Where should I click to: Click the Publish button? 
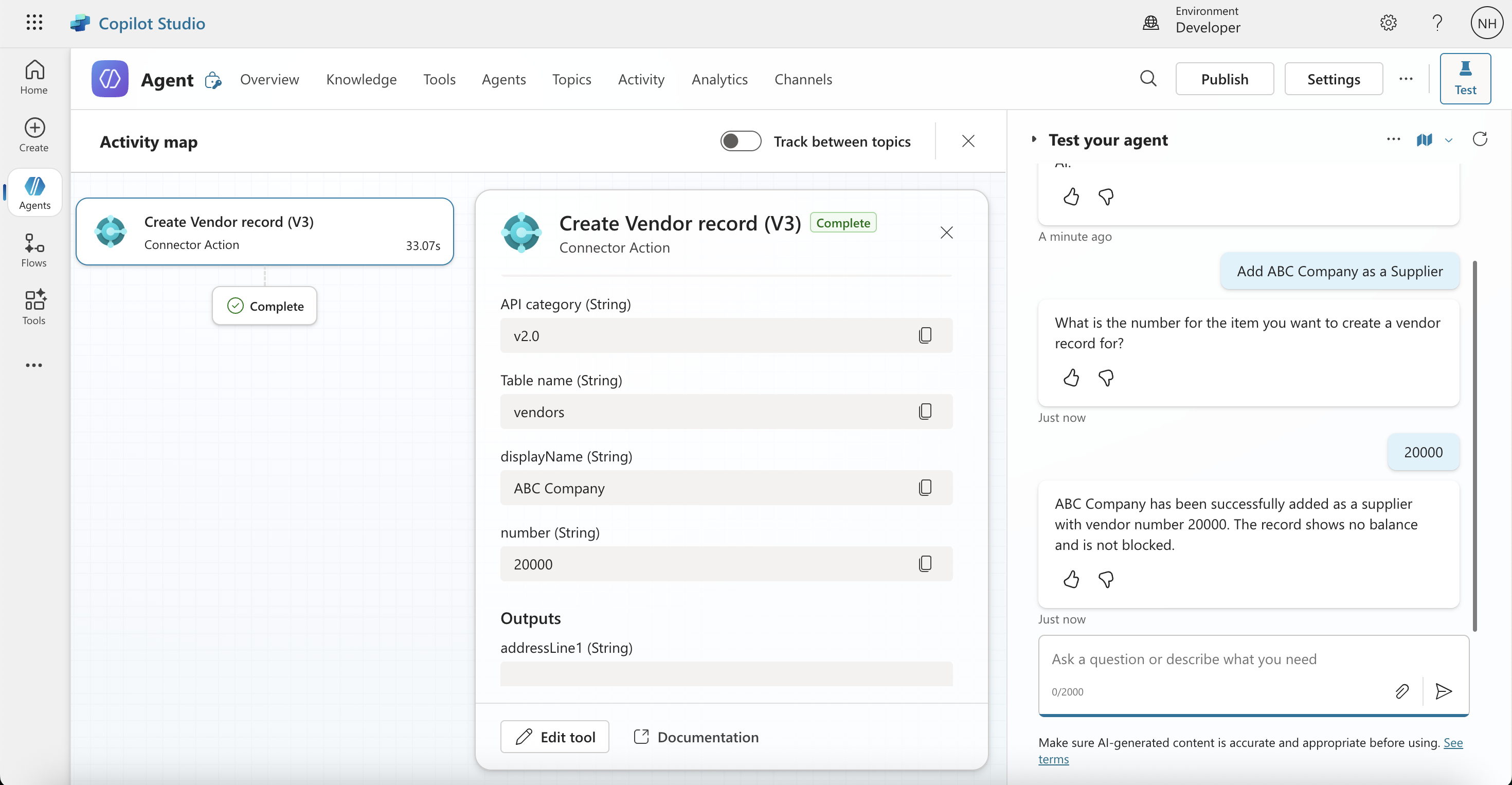1225,79
